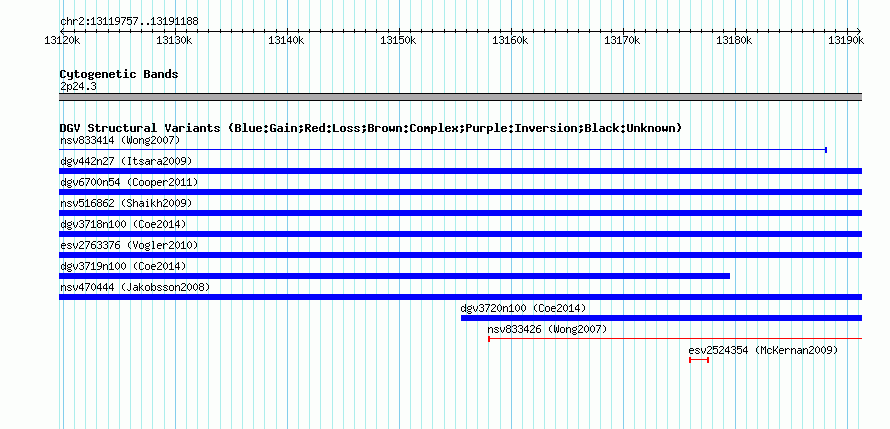Click chr2:13119757..13191188 coordinates text
This screenshot has height=429, width=890.
[129, 22]
